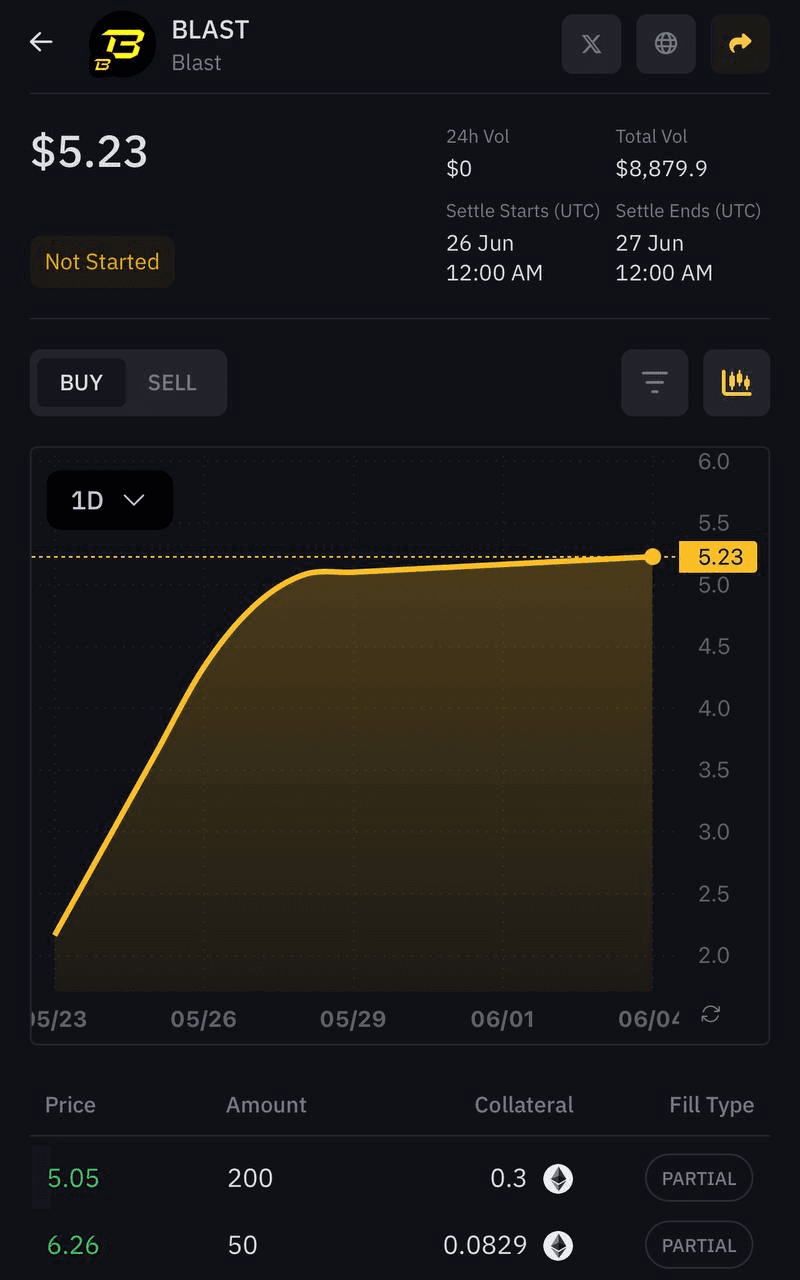The height and width of the screenshot is (1280, 800).
Task: Open the website globe icon
Action: (666, 44)
